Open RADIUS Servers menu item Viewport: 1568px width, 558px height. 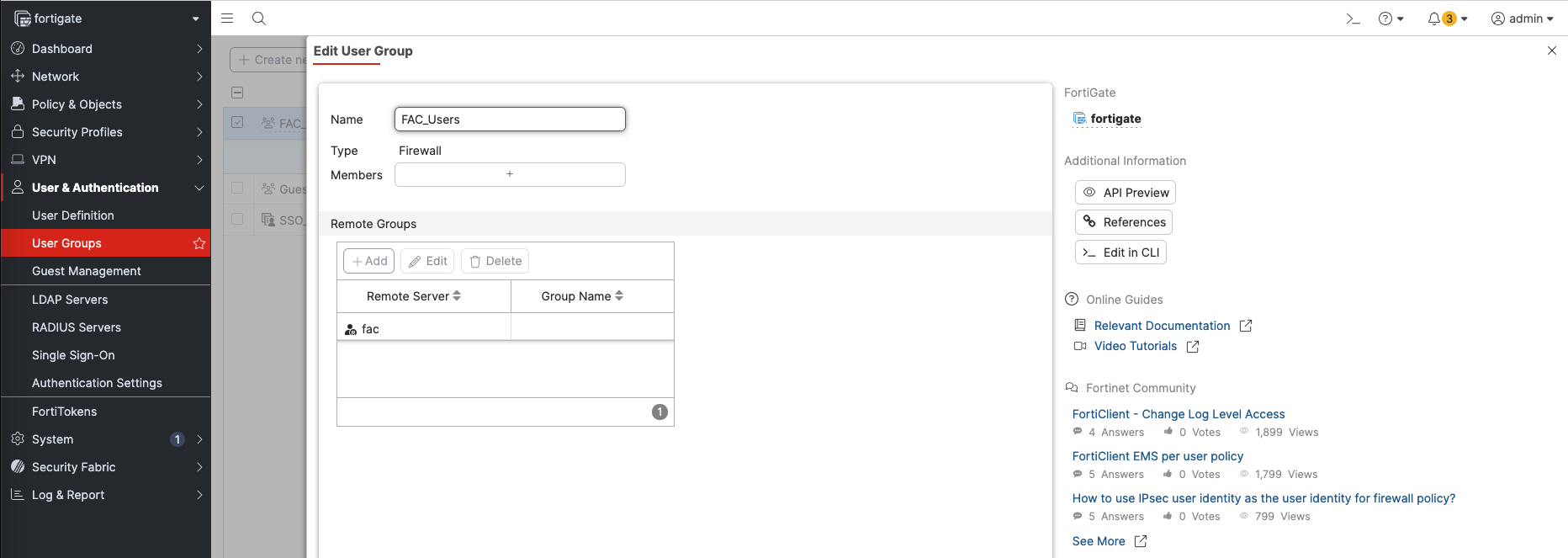77,327
